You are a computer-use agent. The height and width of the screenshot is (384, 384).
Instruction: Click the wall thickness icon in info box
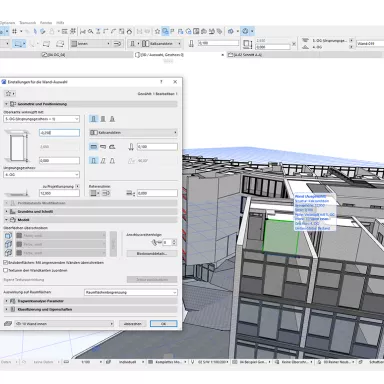tap(191, 44)
